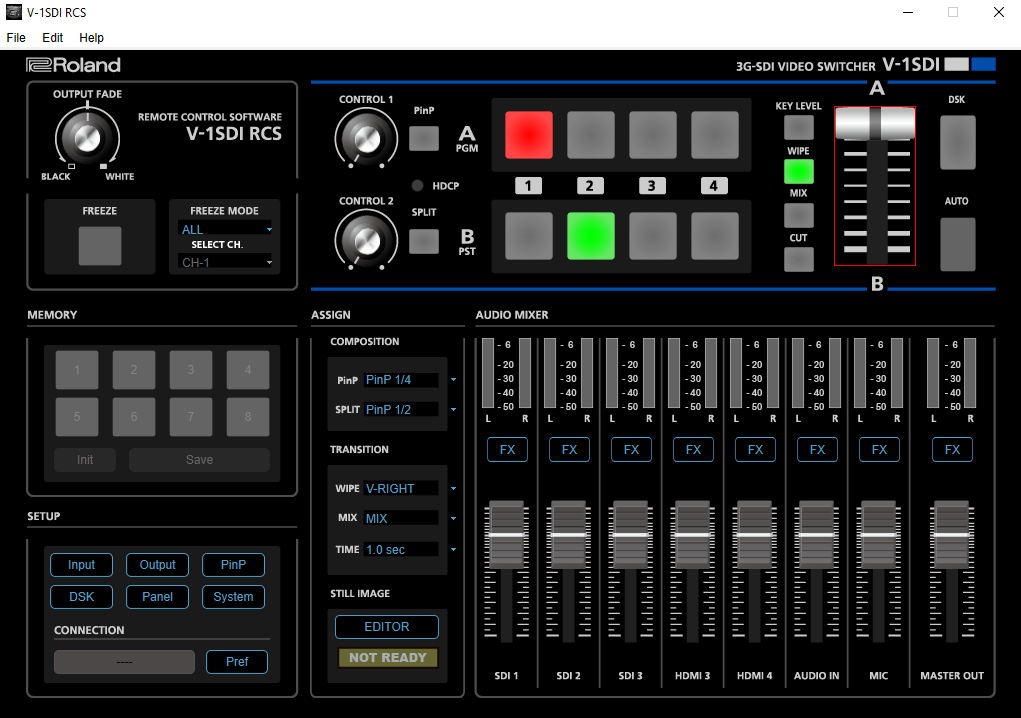Open the PinP composition dropdown
The image size is (1021, 718).
410,380
